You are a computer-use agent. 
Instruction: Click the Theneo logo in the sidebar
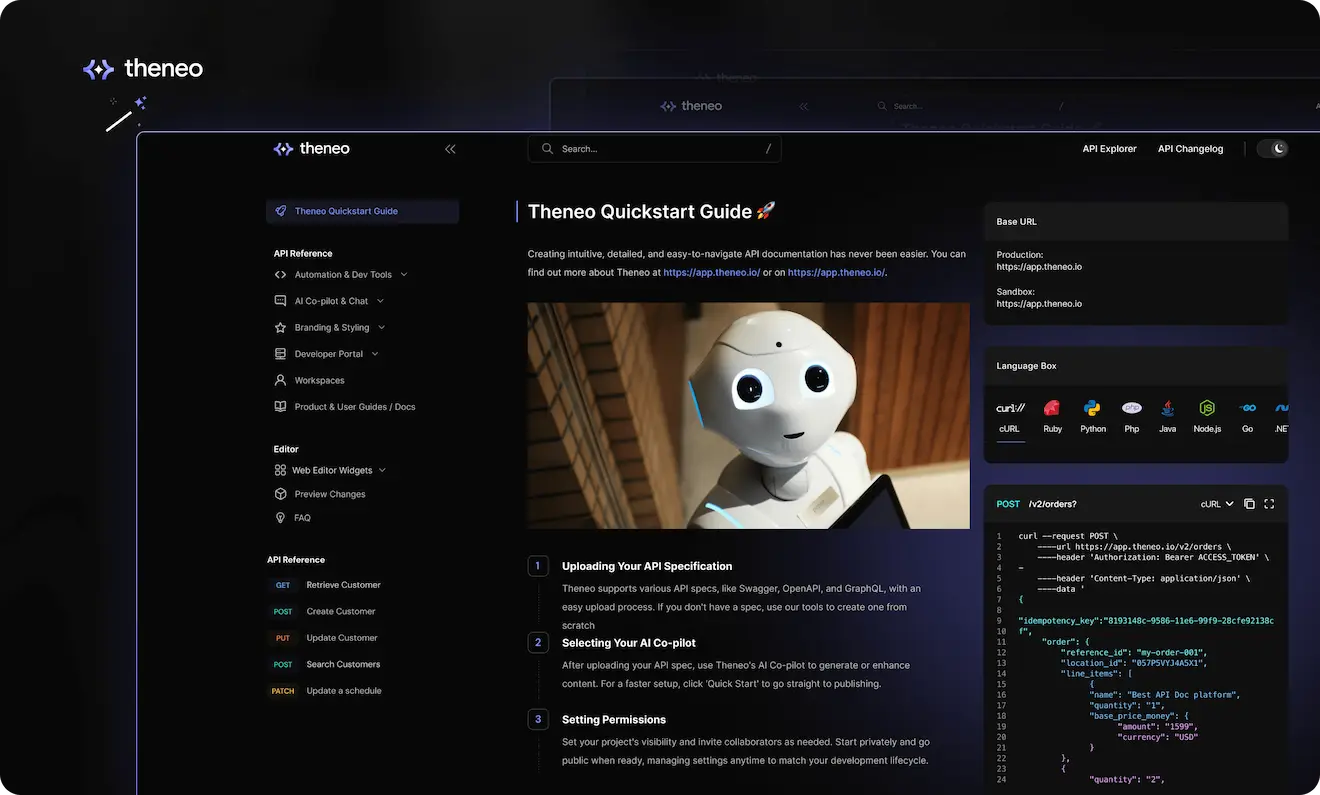(x=311, y=148)
